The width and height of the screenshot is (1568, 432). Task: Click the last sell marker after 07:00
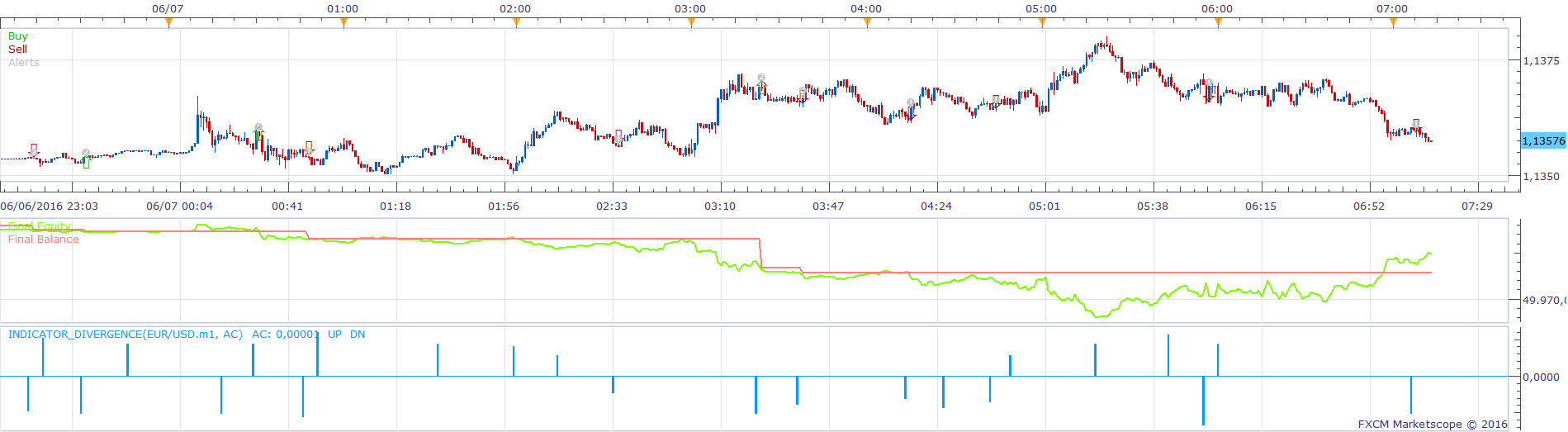pos(1416,126)
